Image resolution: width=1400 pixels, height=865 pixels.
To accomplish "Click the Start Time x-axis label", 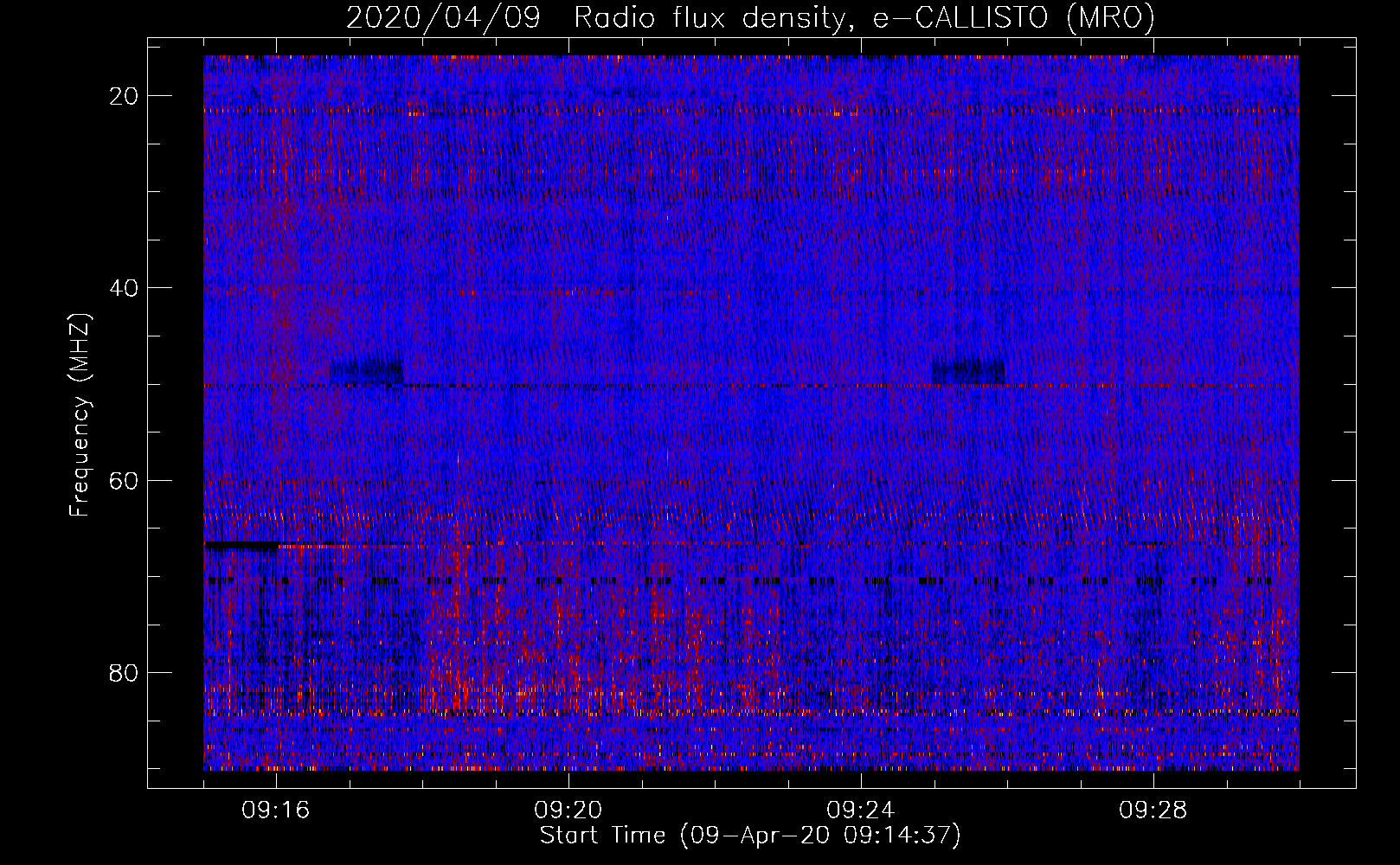I will [x=750, y=836].
